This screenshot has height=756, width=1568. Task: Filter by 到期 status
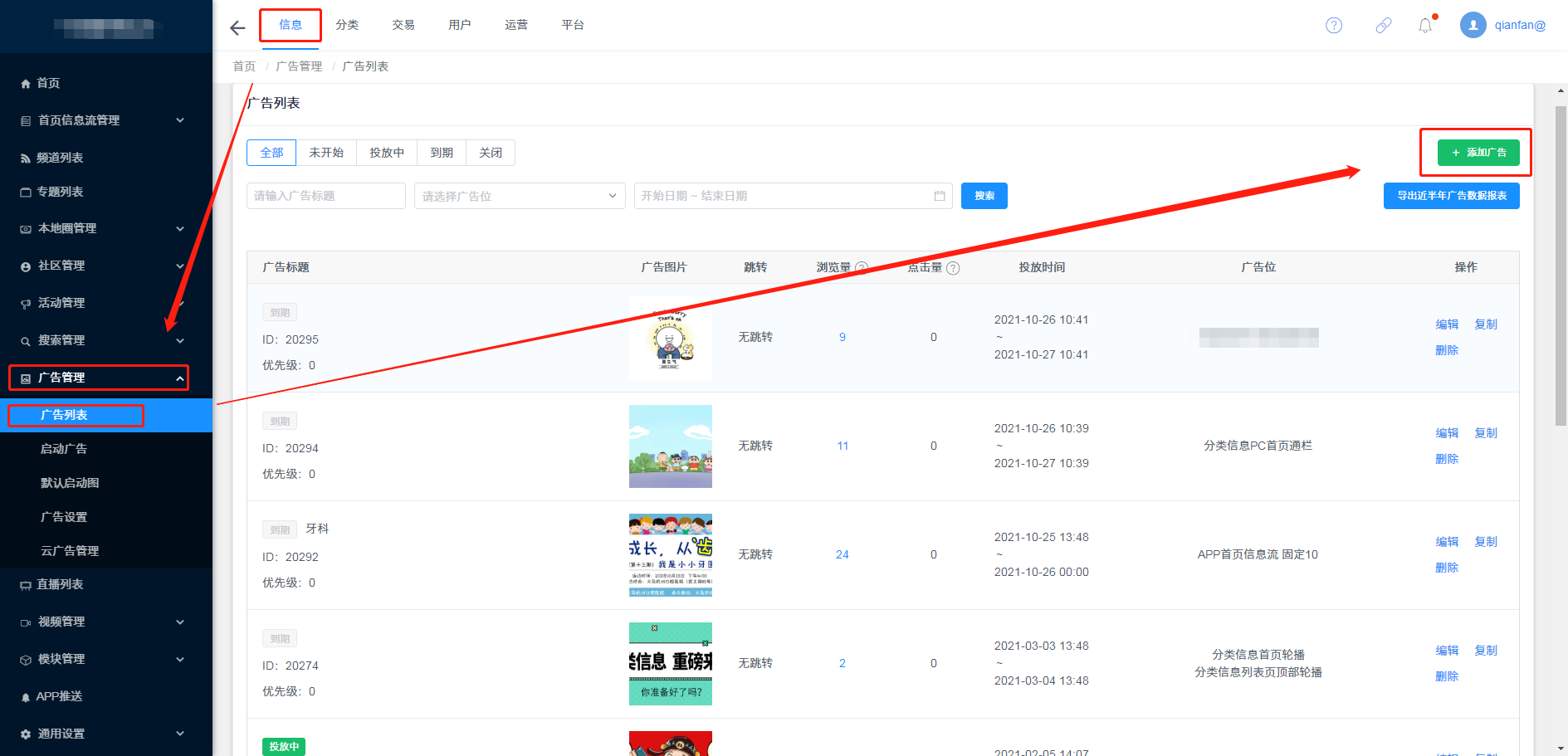coord(442,153)
